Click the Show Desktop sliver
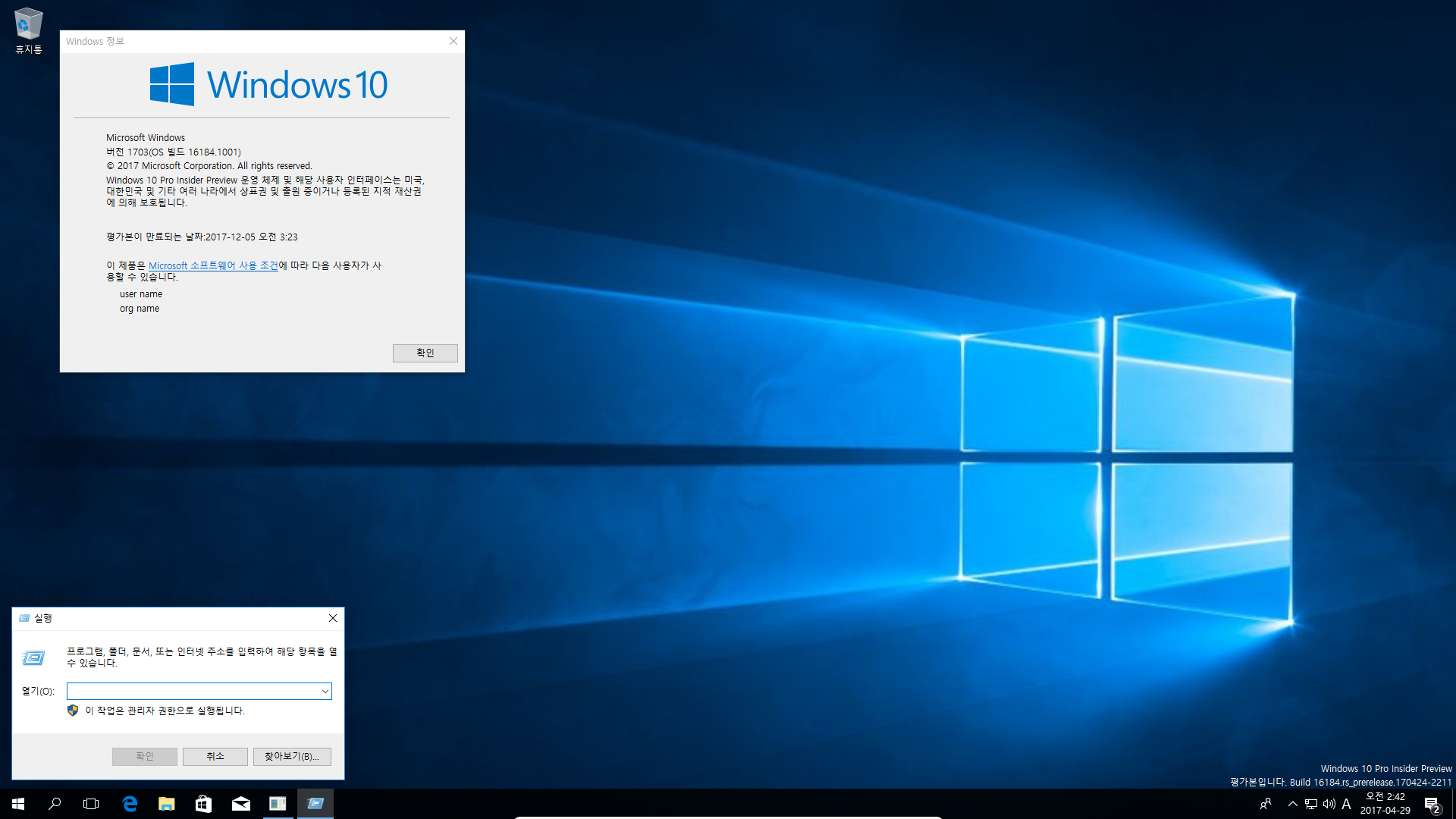1456x819 pixels. click(1453, 804)
